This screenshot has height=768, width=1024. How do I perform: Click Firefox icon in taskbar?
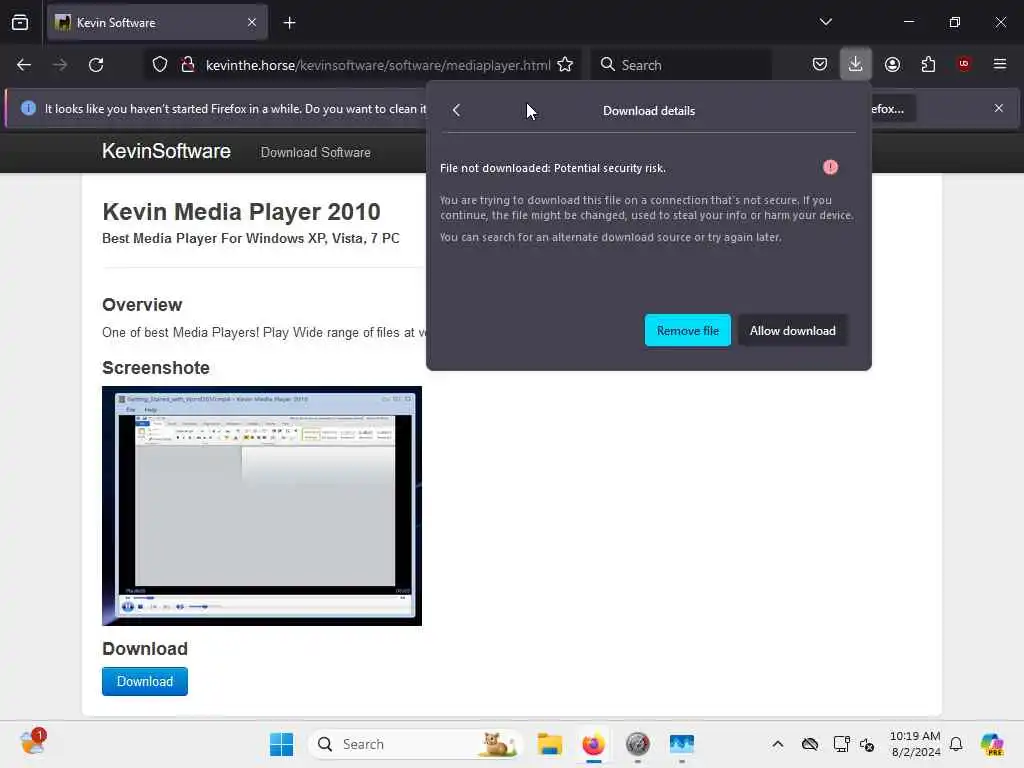594,744
